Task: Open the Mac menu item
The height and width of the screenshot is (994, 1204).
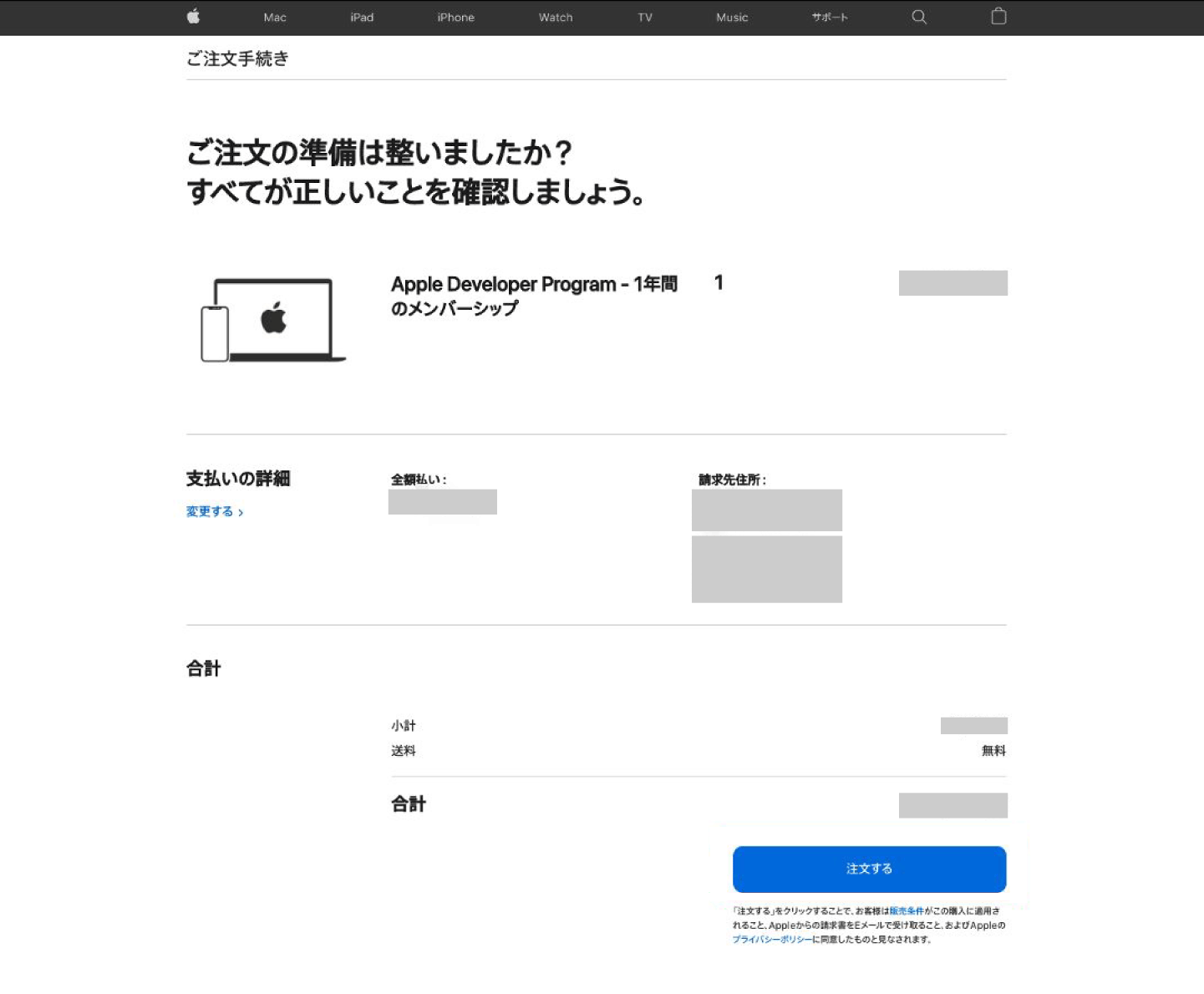Action: (x=275, y=18)
